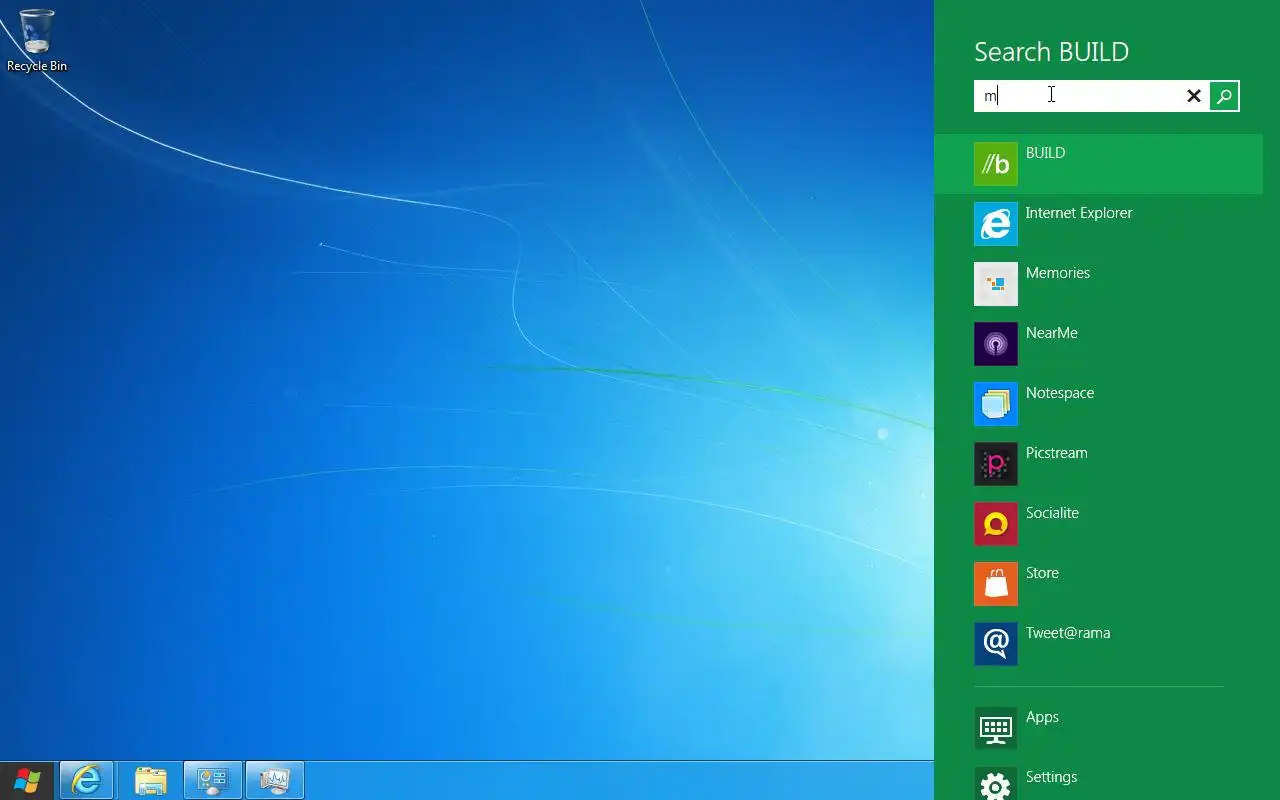Viewport: 1280px width, 800px height.
Task: Launch Internet Explorer from the taskbar
Action: pos(87,780)
